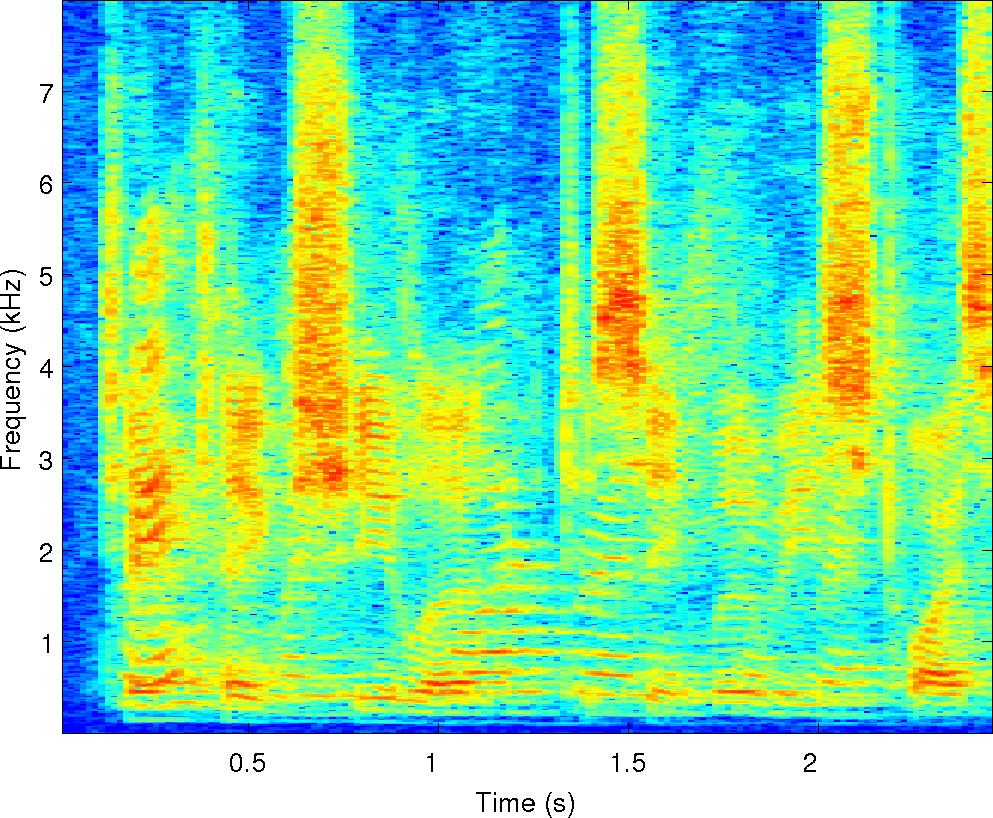Select the 1.5 tick label on time axis
The height and width of the screenshot is (818, 993).
[628, 764]
